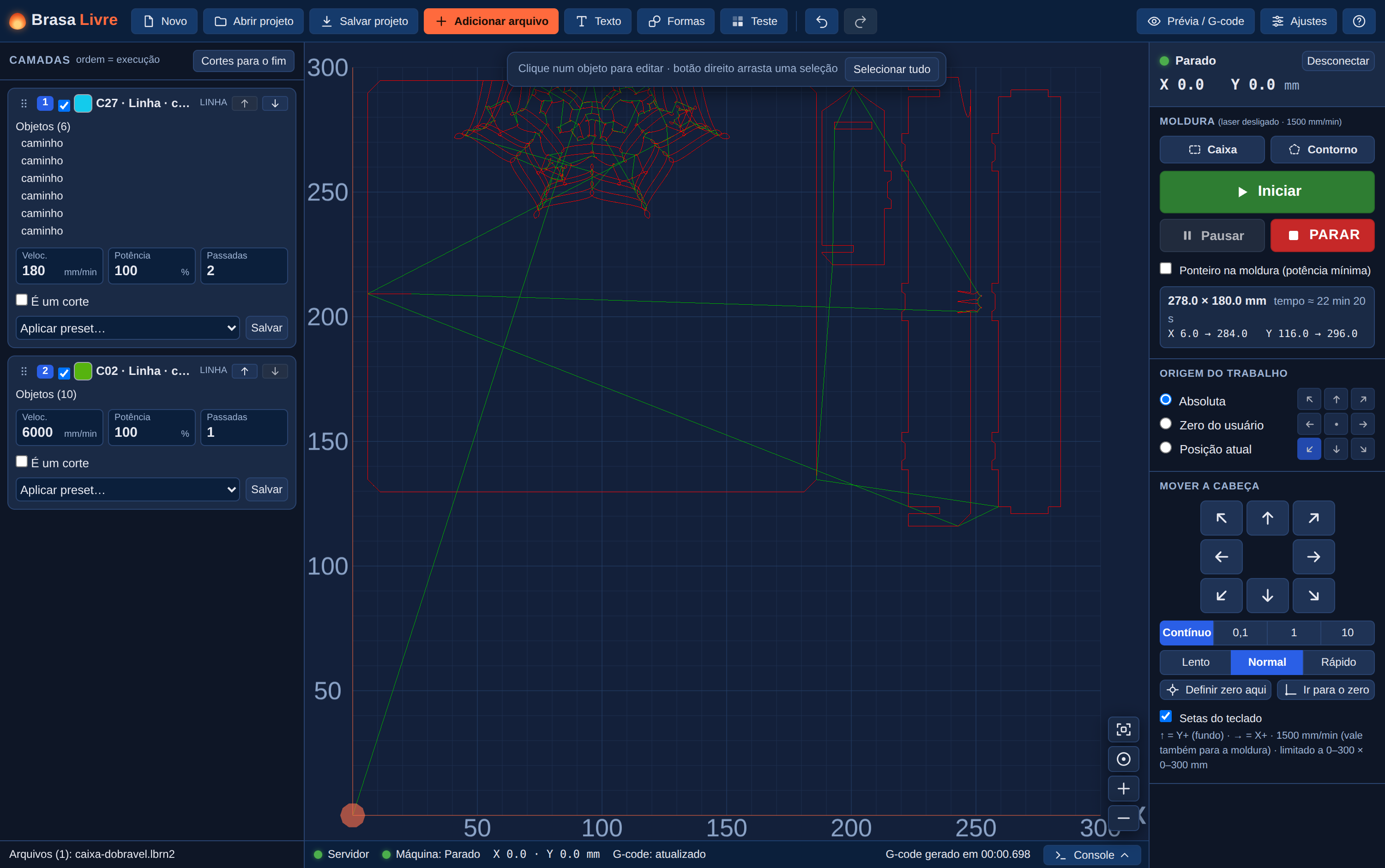Viewport: 1385px width, 868px height.
Task: Jog head diagonally up-left
Action: 1222,518
